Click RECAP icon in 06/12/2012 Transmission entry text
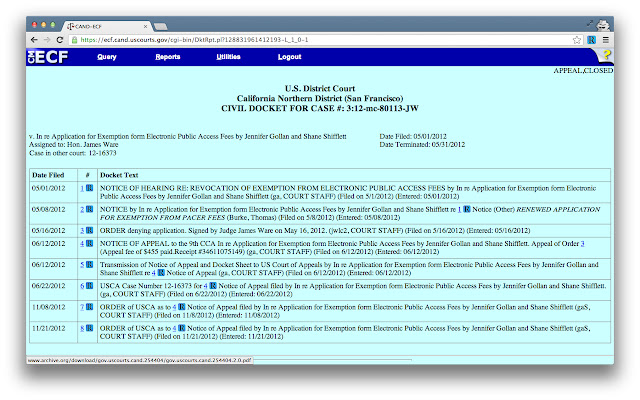This screenshot has height=400, width=640. (161, 273)
